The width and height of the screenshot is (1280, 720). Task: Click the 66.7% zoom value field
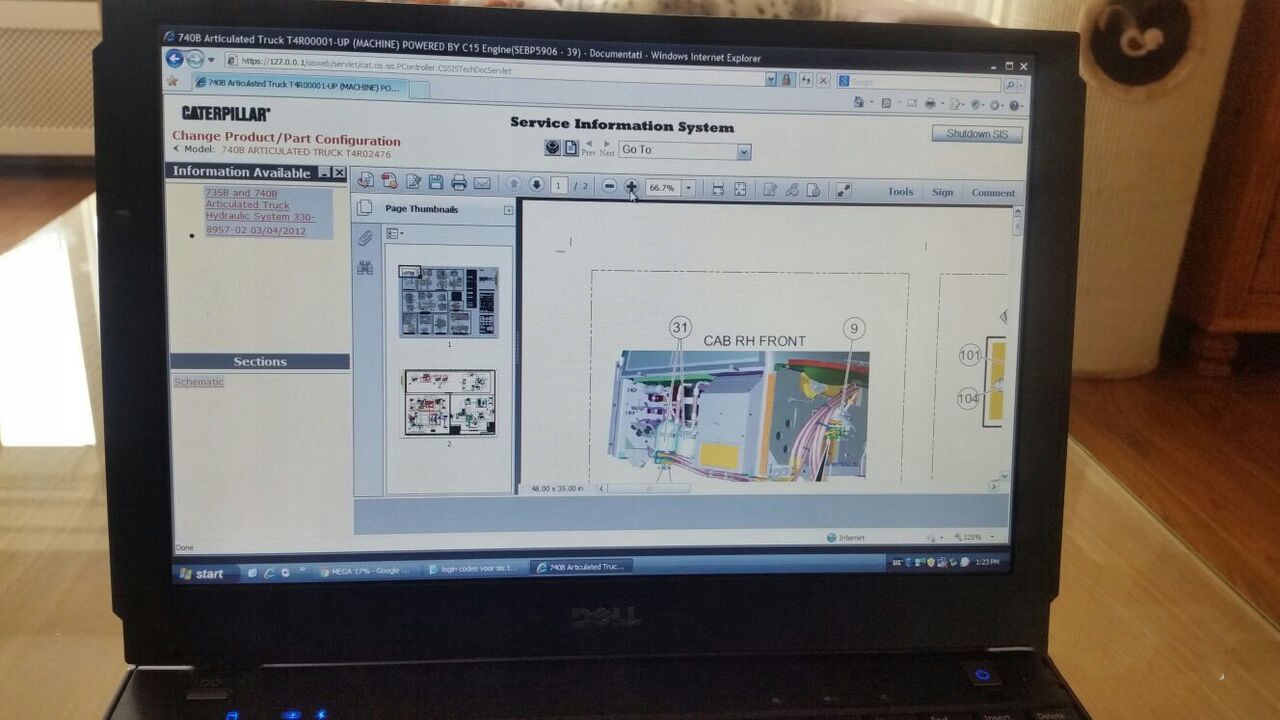click(x=663, y=188)
